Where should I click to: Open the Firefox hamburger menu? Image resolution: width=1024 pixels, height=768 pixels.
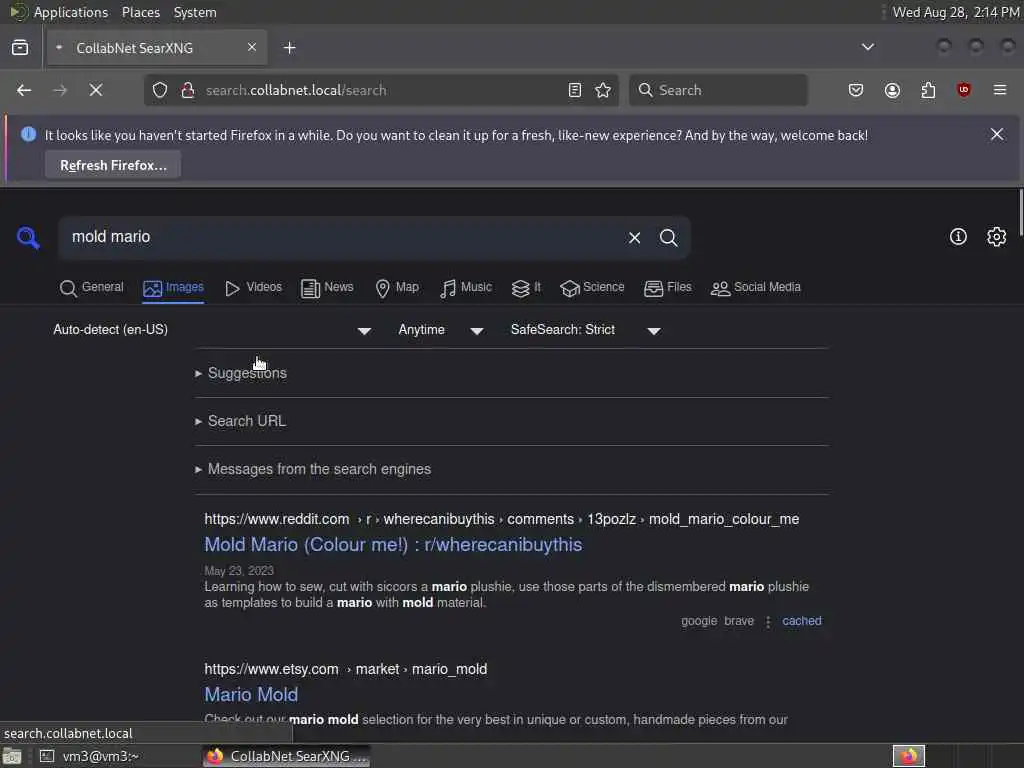click(1000, 90)
